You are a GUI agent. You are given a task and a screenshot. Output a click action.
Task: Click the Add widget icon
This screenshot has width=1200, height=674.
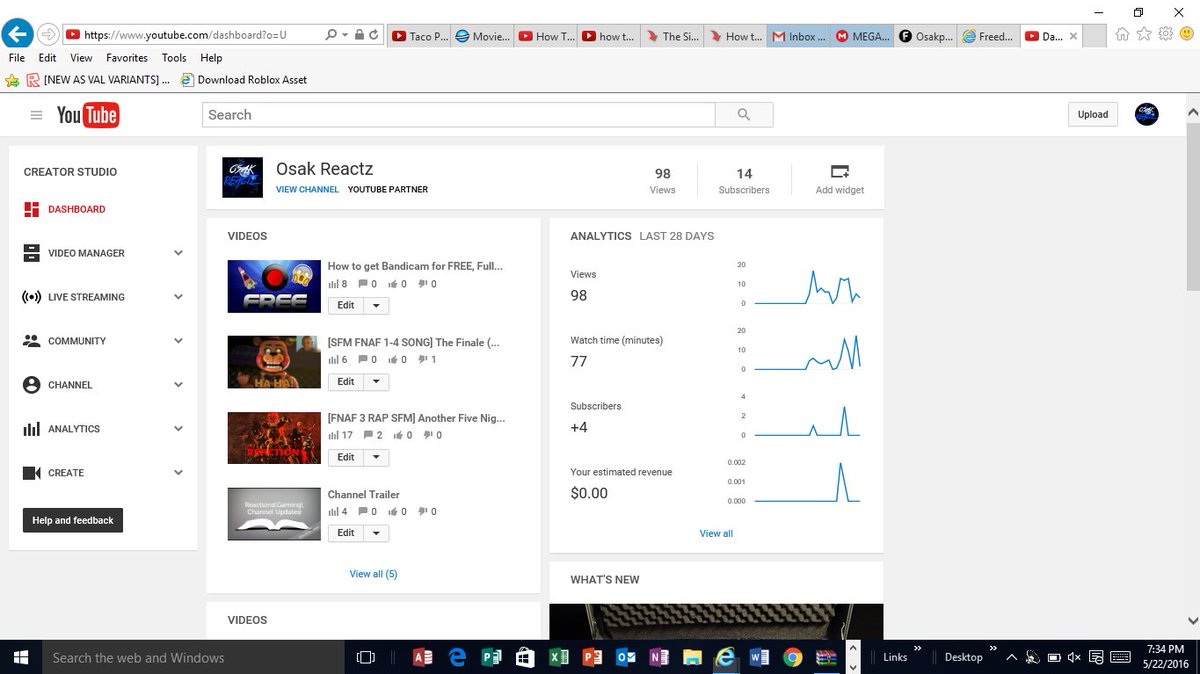840,171
